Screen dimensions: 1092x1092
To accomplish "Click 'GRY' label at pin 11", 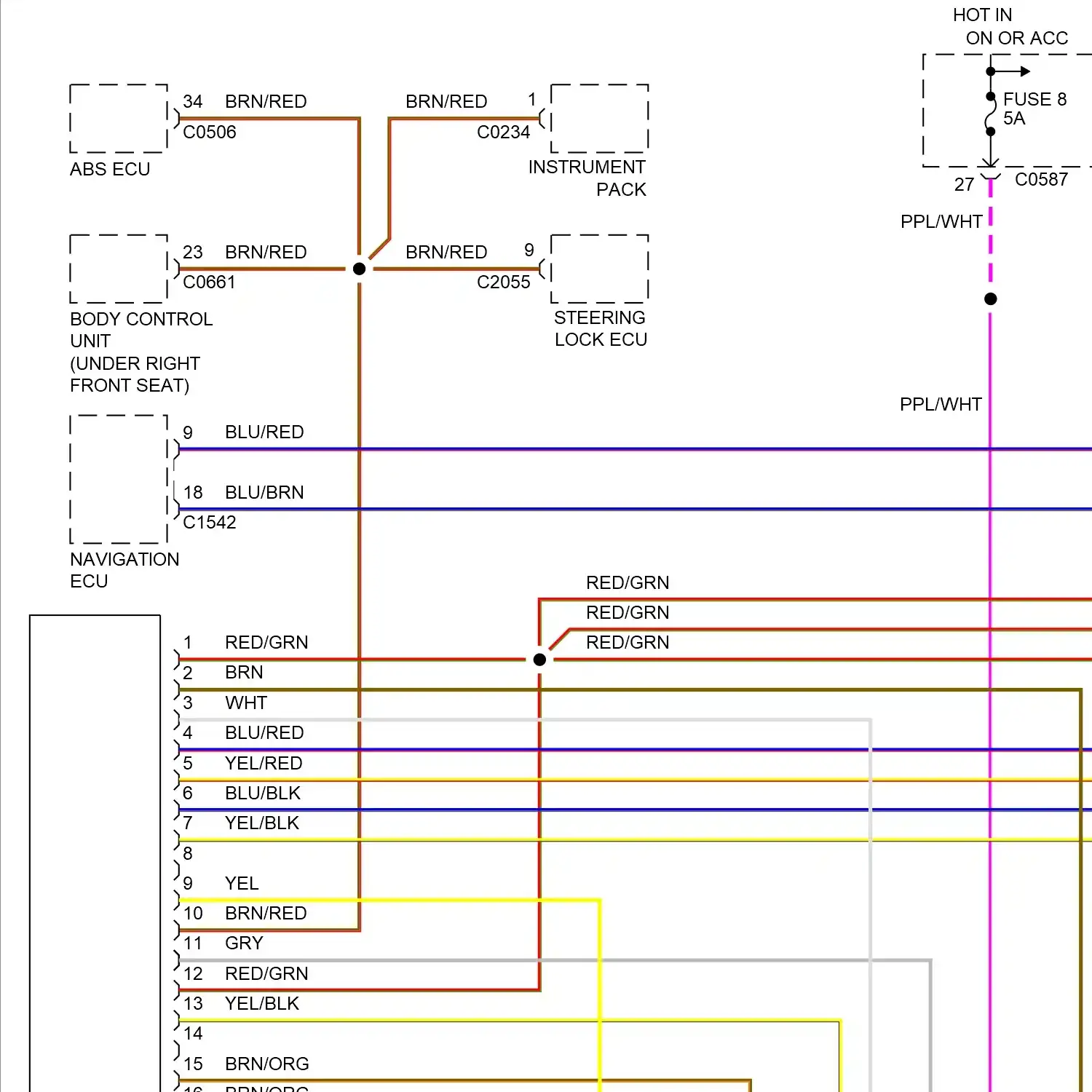I will pyautogui.click(x=244, y=943).
